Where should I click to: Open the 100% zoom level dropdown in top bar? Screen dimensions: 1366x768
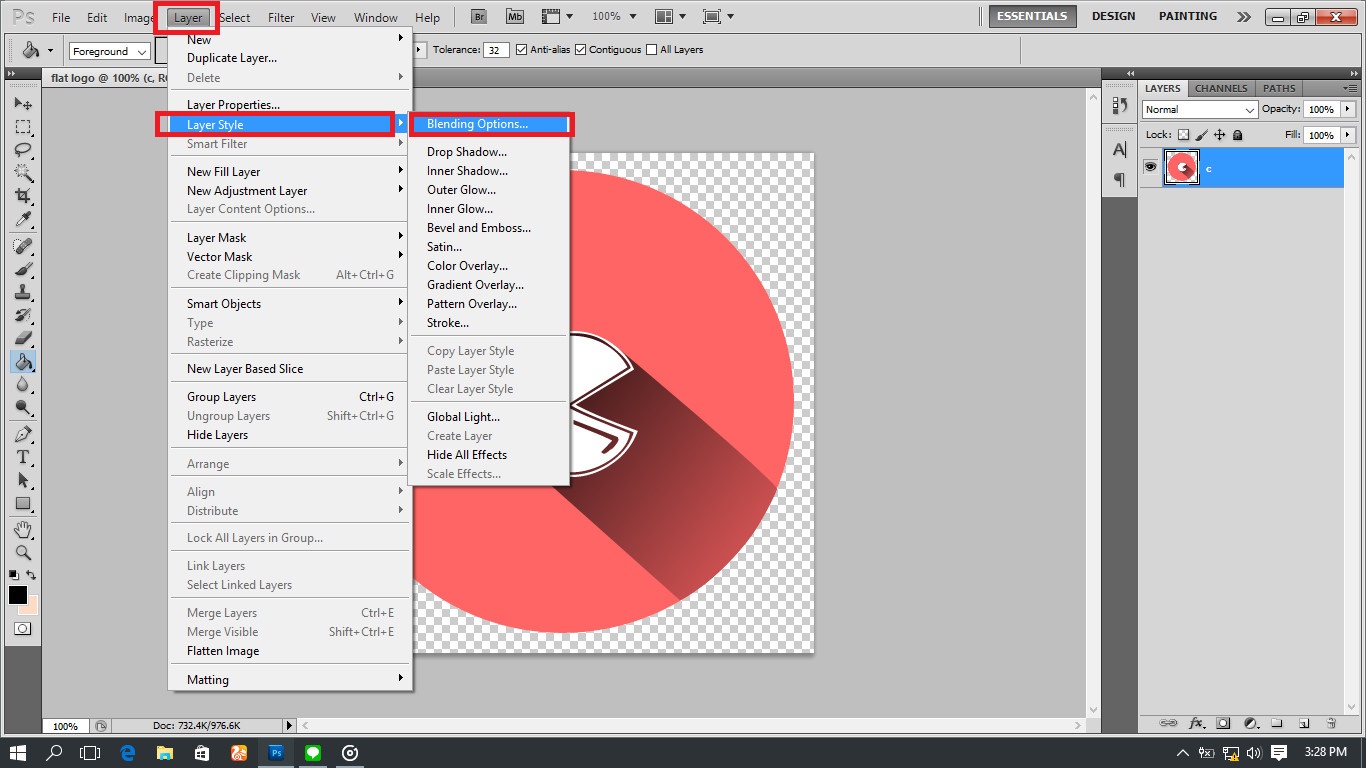point(613,17)
